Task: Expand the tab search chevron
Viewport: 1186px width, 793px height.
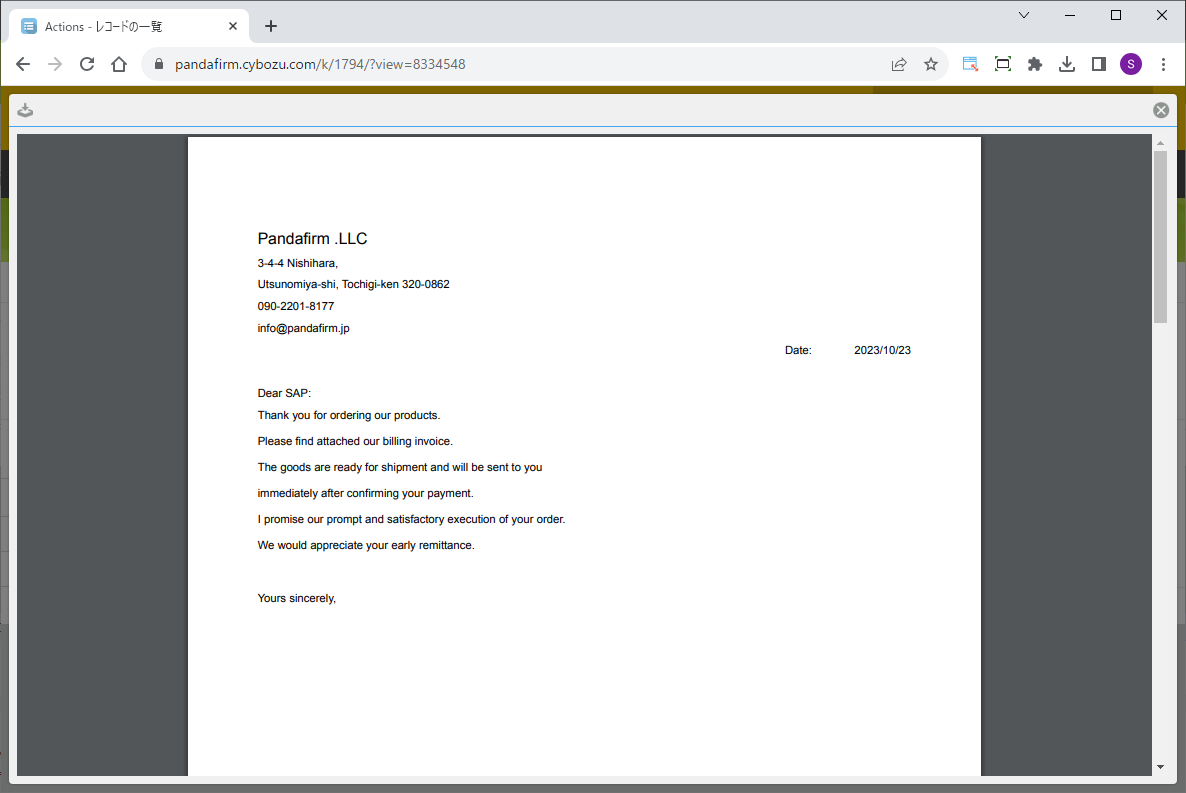Action: point(1024,15)
